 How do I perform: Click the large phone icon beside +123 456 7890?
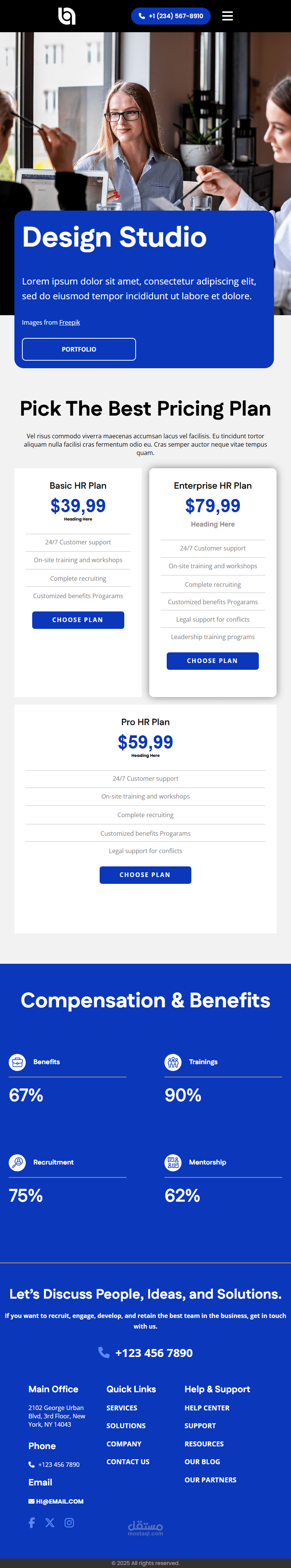pos(104,1352)
